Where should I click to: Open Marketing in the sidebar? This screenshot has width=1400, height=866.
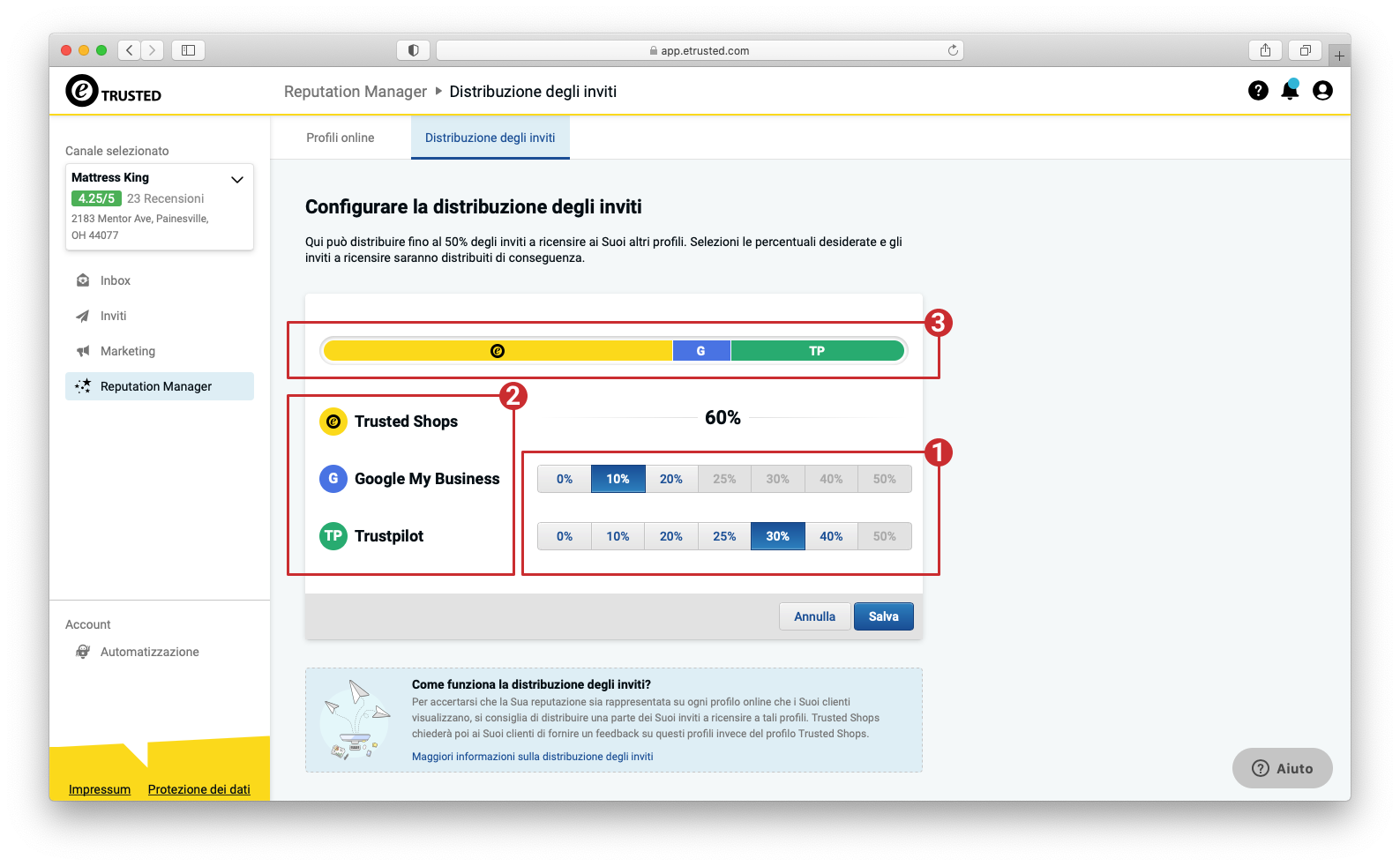tap(160, 351)
